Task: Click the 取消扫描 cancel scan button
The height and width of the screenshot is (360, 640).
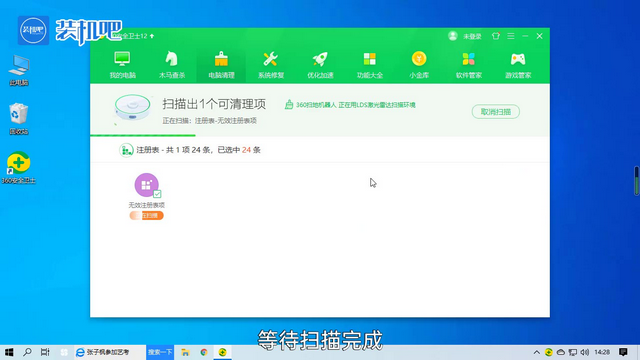Action: (x=496, y=112)
